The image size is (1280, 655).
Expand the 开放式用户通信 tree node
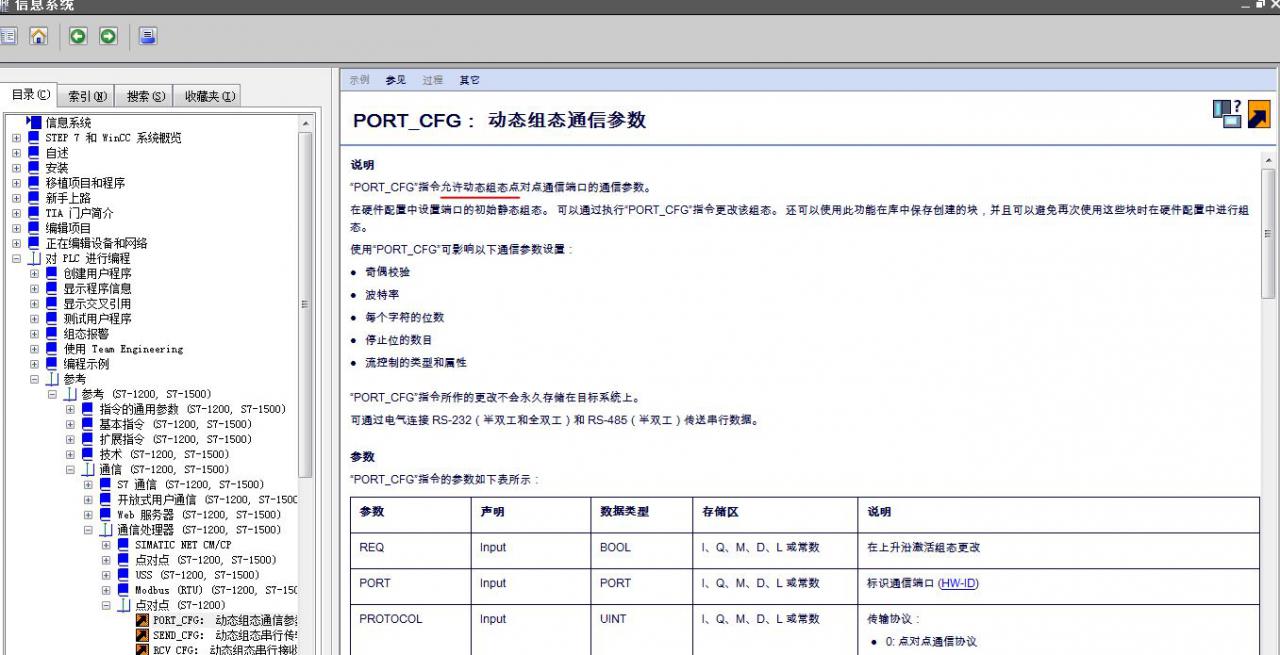click(x=88, y=500)
